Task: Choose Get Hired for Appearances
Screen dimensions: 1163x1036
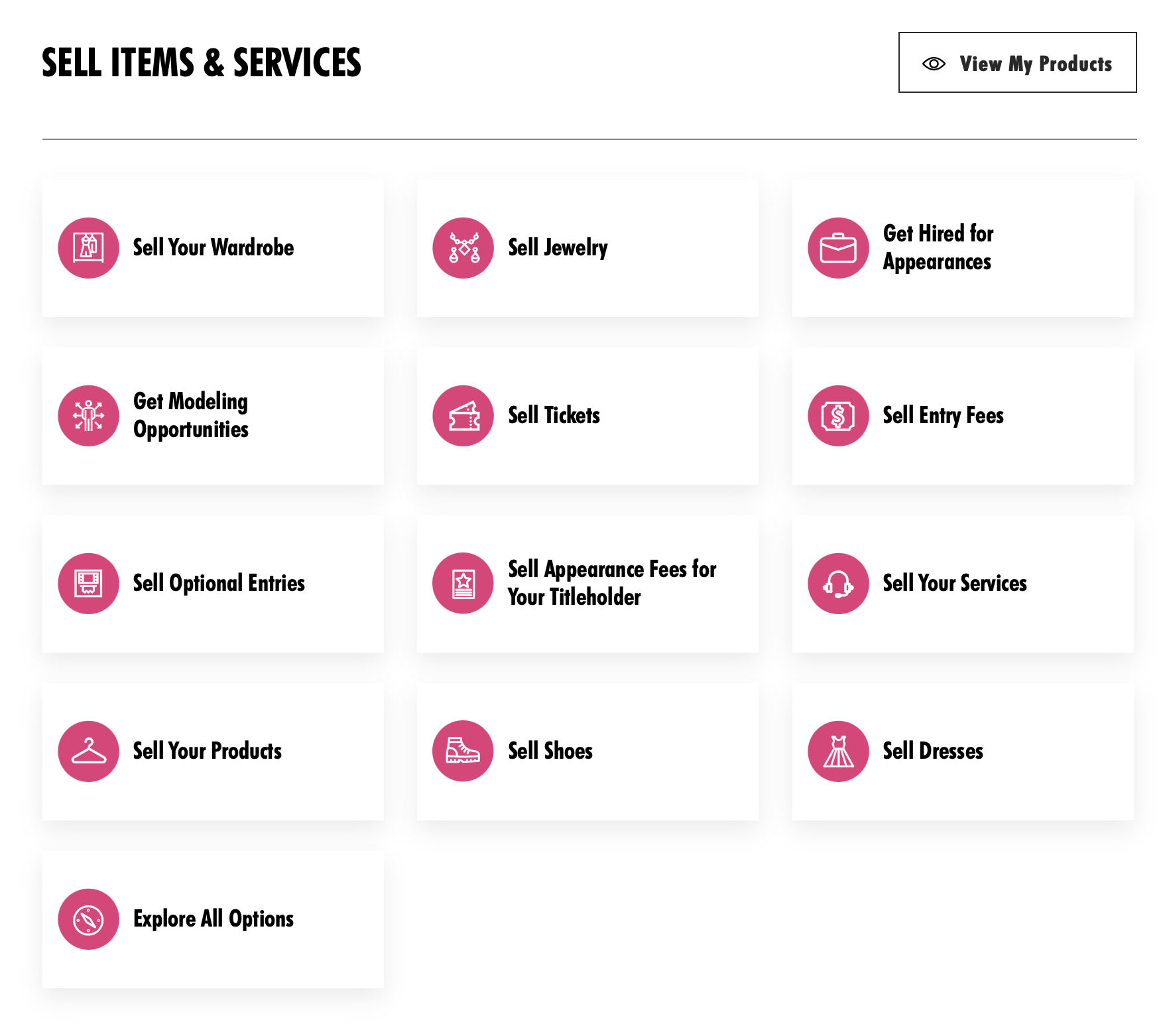Action: pos(963,248)
